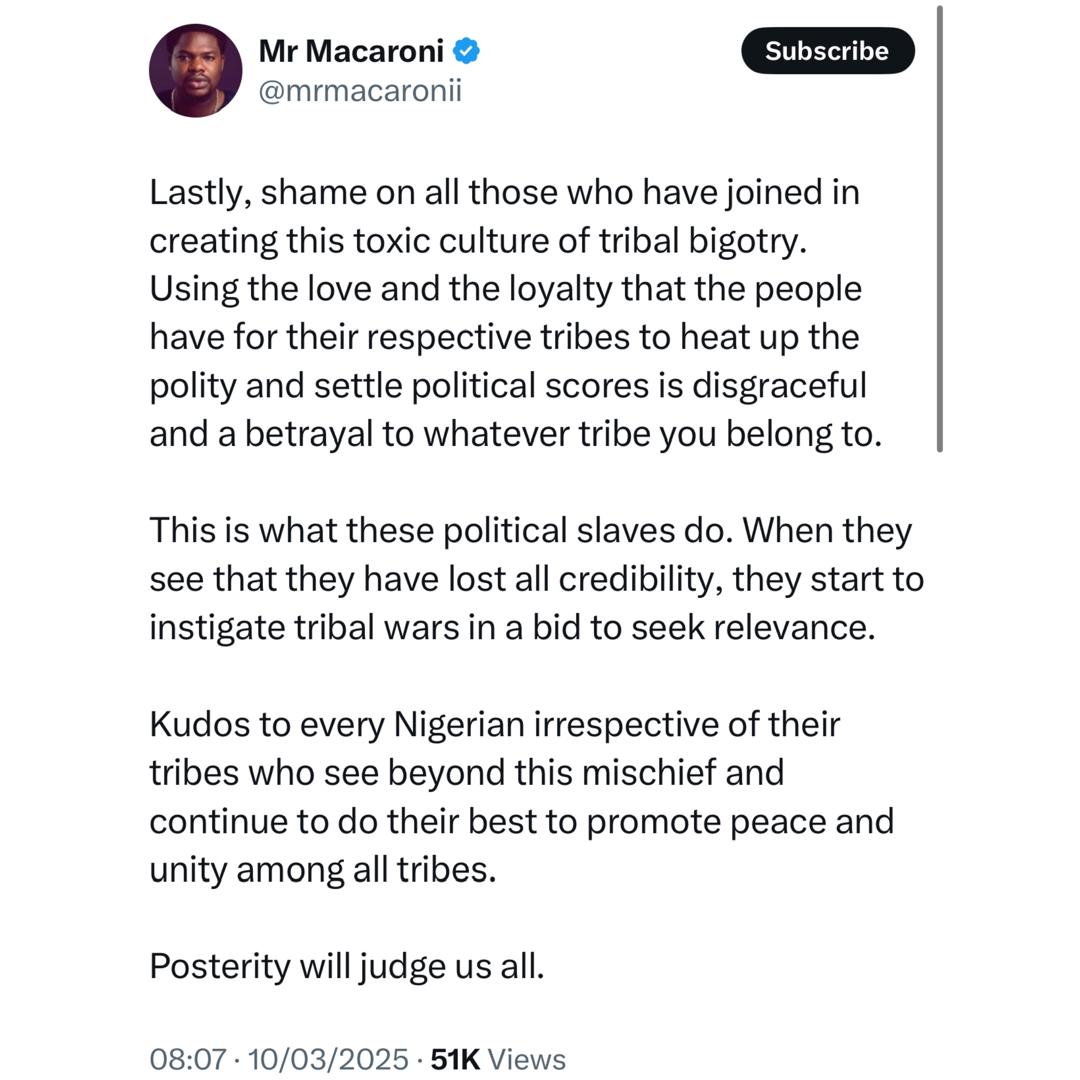Screen dimensions: 1080x1080
Task: Click the 10/03/2025 post date
Action: 327,1059
